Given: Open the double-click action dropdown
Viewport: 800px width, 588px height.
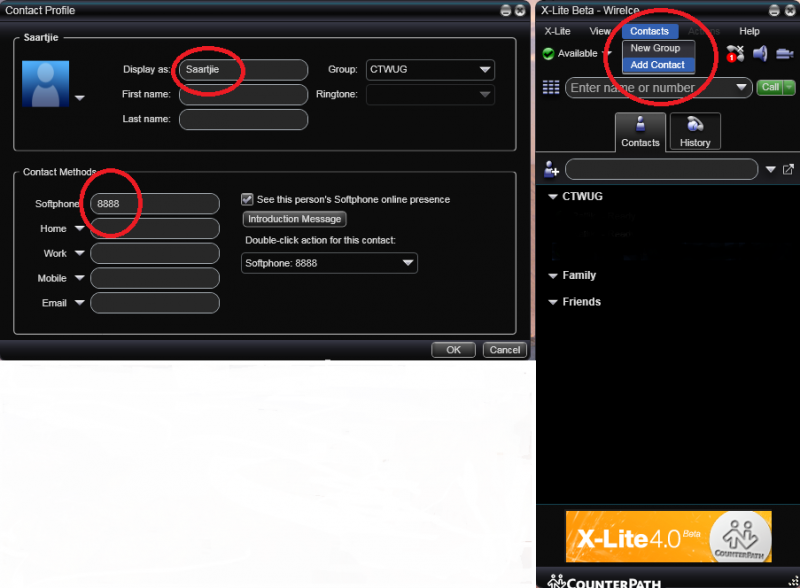Looking at the screenshot, I should pos(329,263).
